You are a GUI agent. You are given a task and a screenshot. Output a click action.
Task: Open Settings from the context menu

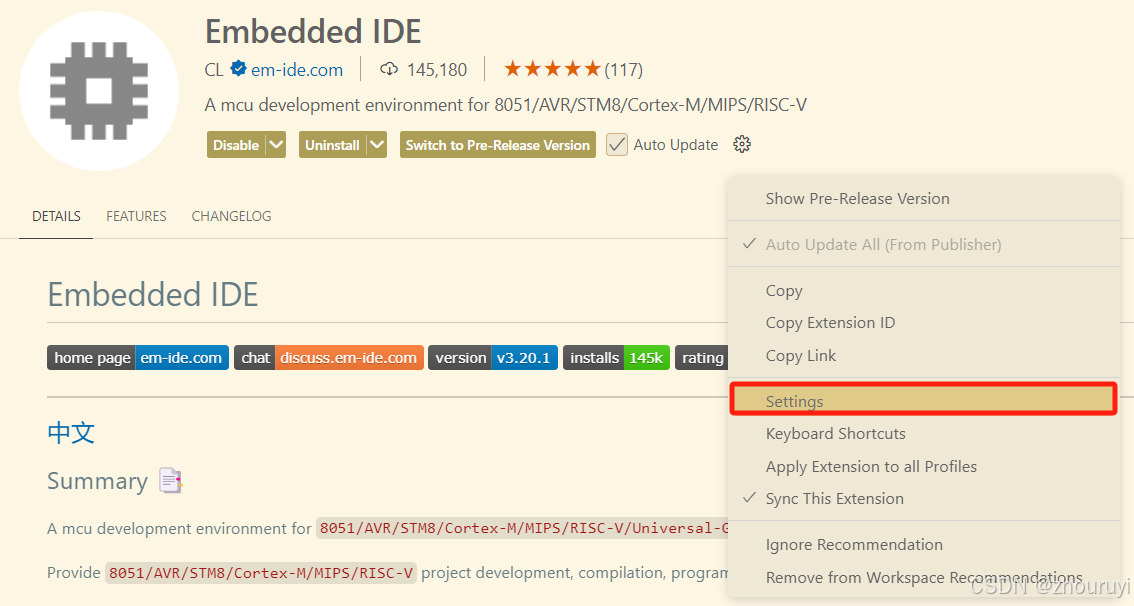(x=924, y=400)
